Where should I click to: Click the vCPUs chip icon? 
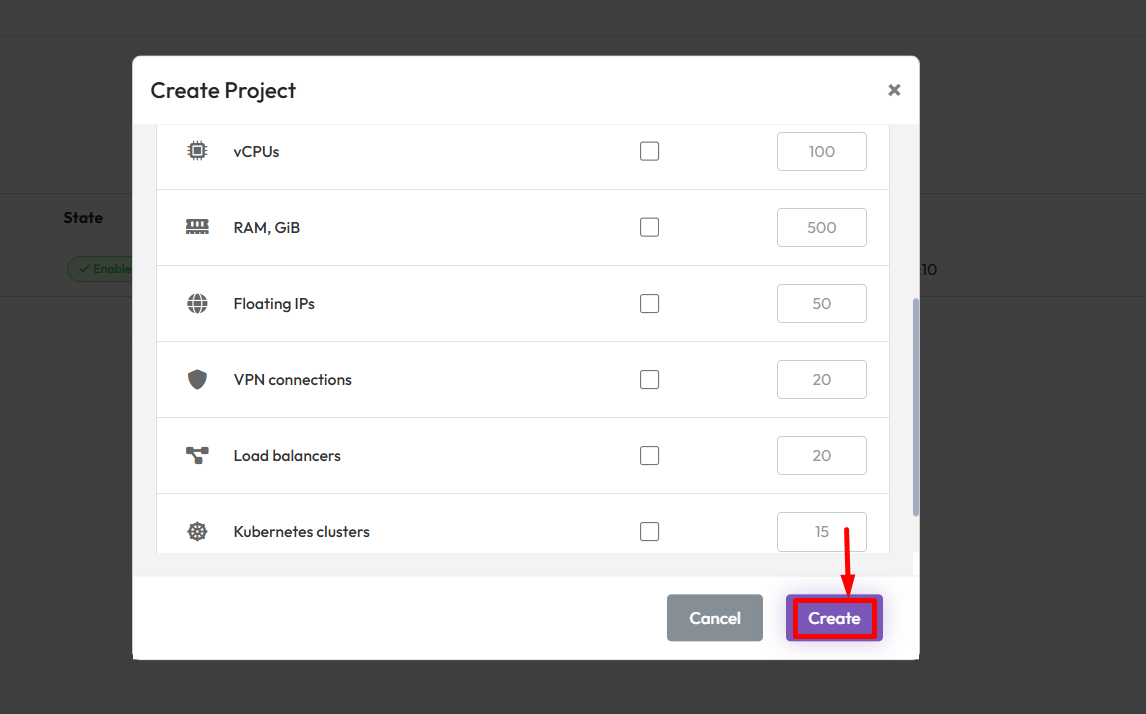pyautogui.click(x=197, y=151)
